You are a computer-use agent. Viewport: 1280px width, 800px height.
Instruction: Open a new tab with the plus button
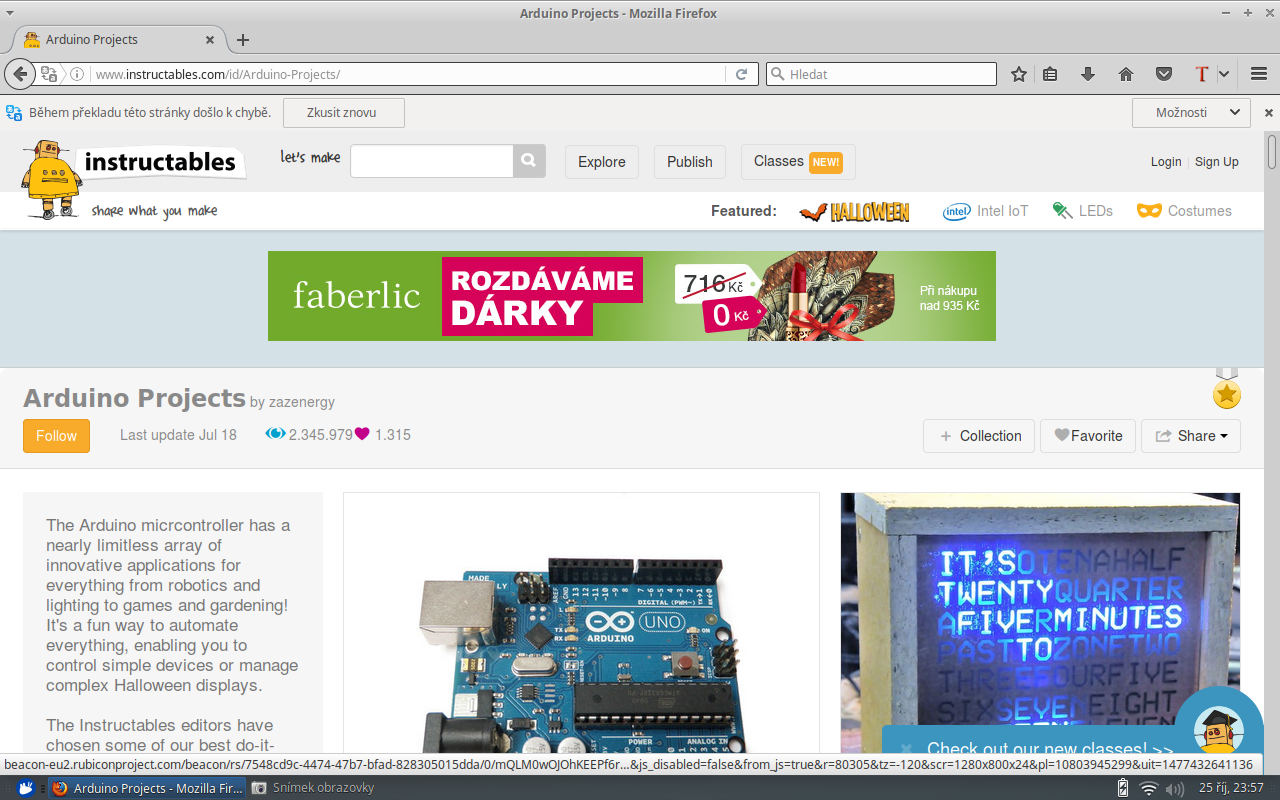243,40
